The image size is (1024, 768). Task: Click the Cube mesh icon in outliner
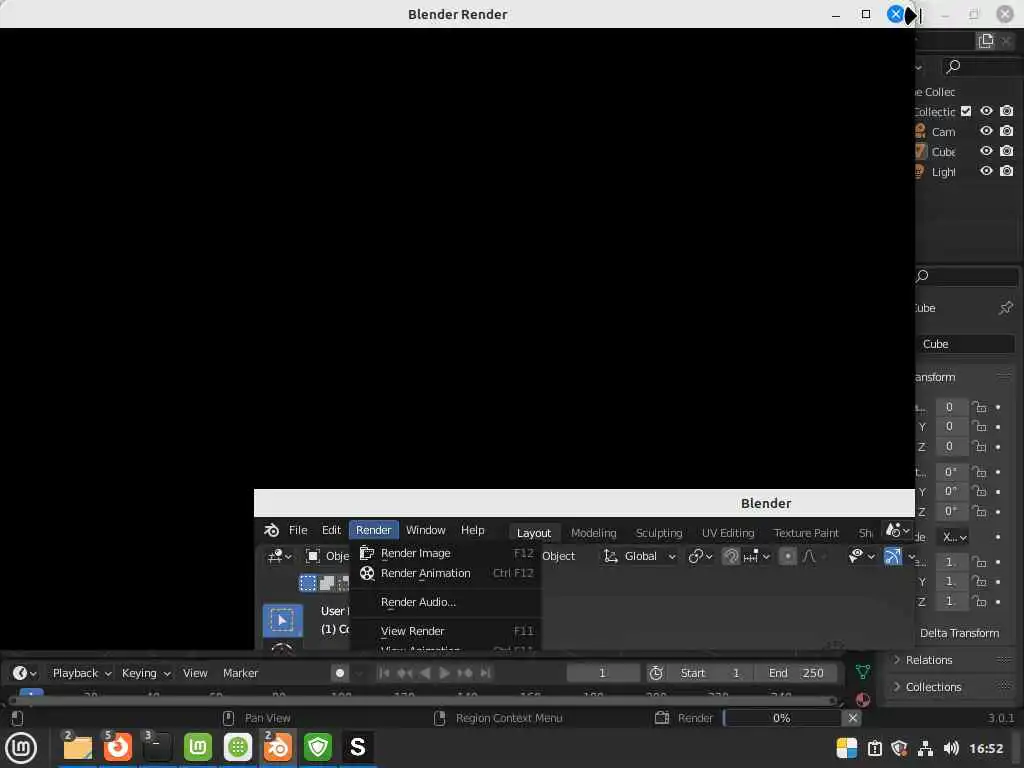pyautogui.click(x=920, y=152)
